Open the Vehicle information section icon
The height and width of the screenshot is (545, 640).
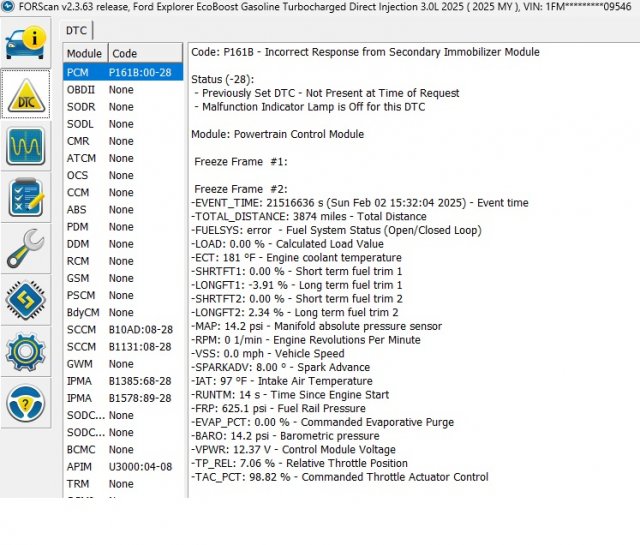tap(26, 42)
